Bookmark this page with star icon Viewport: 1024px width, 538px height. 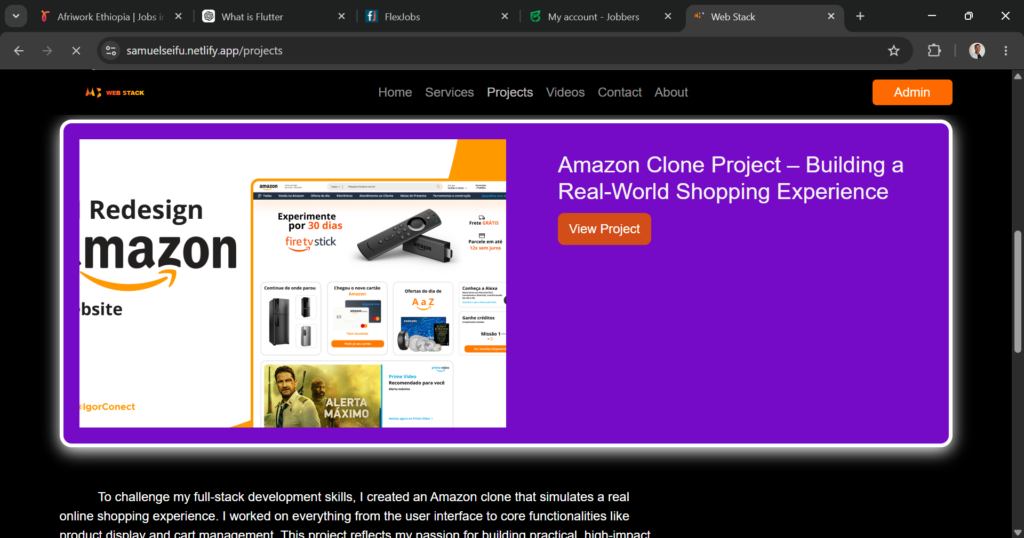tap(893, 50)
